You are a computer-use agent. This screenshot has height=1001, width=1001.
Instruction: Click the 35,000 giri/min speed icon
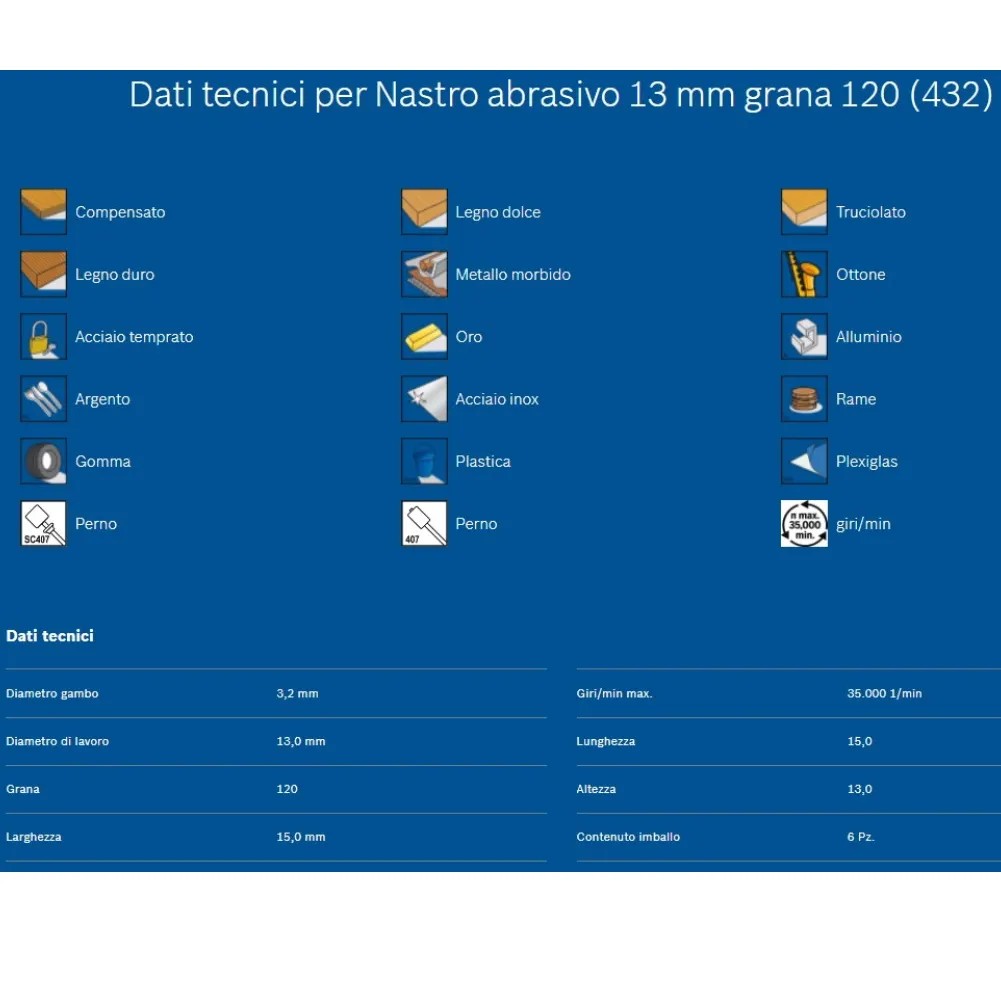804,524
